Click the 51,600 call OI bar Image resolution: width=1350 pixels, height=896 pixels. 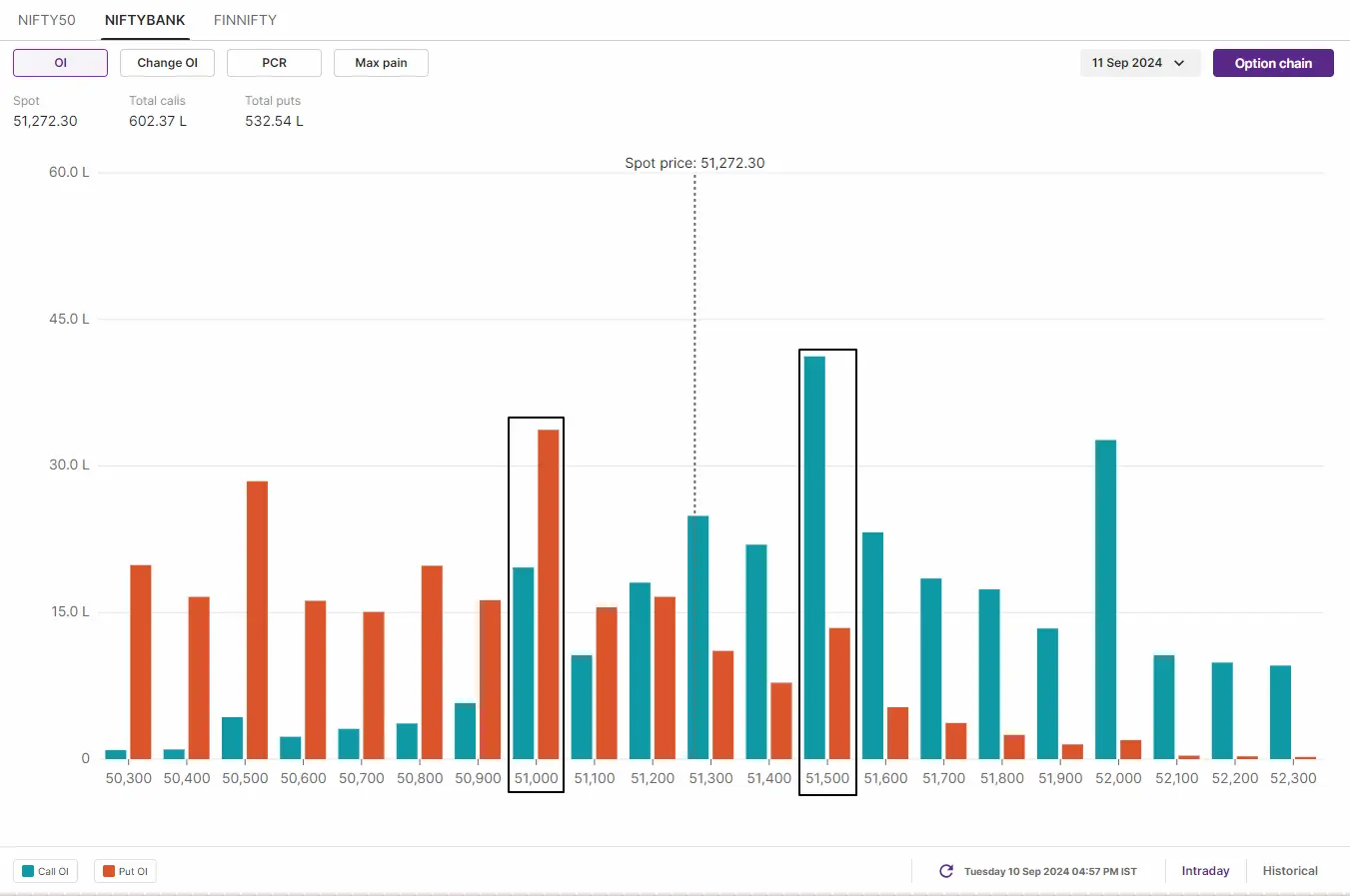872,645
